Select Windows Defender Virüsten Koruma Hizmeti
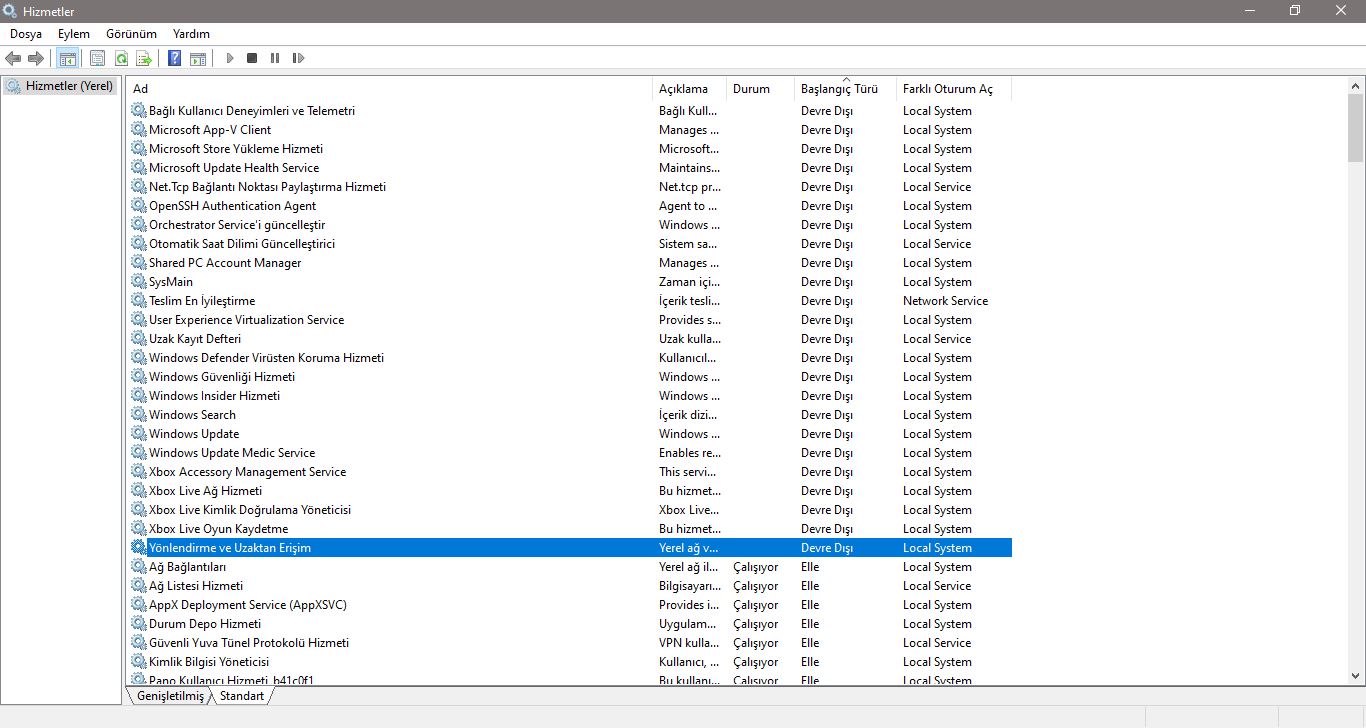This screenshot has width=1366, height=728. pos(570,358)
